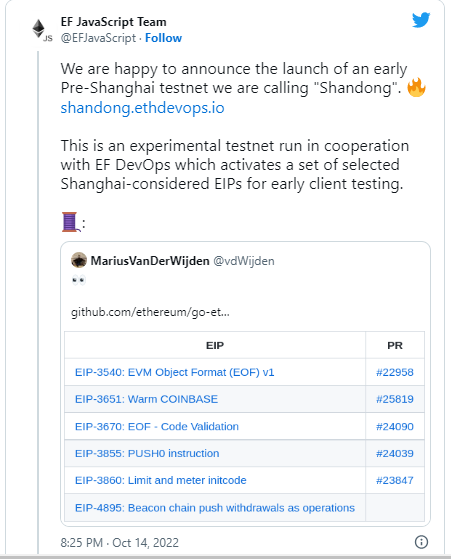The width and height of the screenshot is (451, 559).
Task: Open PR #22958 link
Action: (x=395, y=372)
